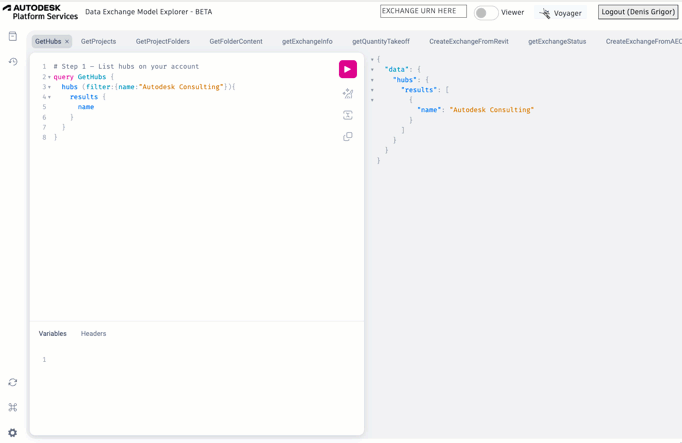Click the "results" keyword on query line 4
The width and height of the screenshot is (682, 443).
(84, 97)
